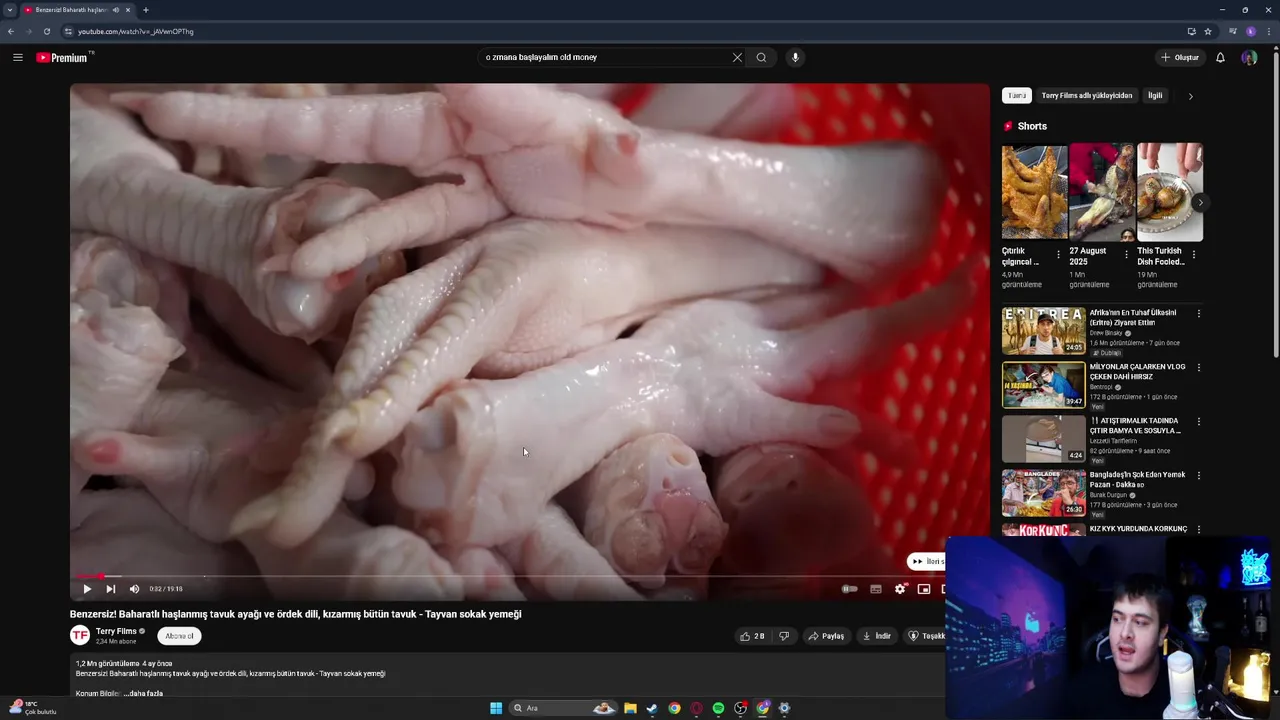
Task: Dislike the video with thumbs down
Action: pyautogui.click(x=784, y=636)
